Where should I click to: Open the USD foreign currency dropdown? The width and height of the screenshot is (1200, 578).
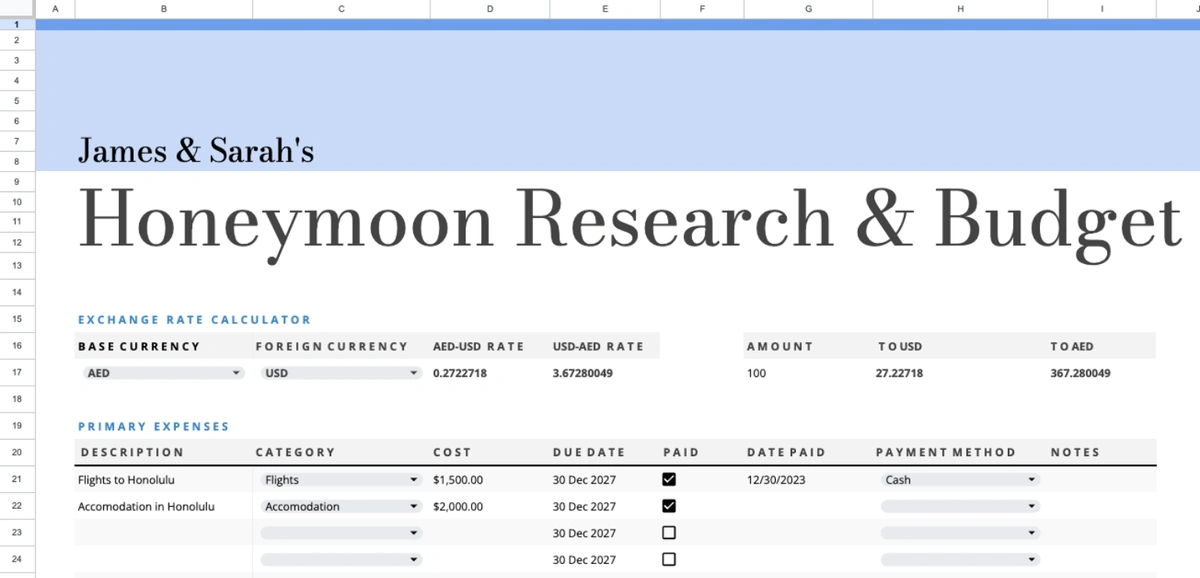tap(413, 372)
